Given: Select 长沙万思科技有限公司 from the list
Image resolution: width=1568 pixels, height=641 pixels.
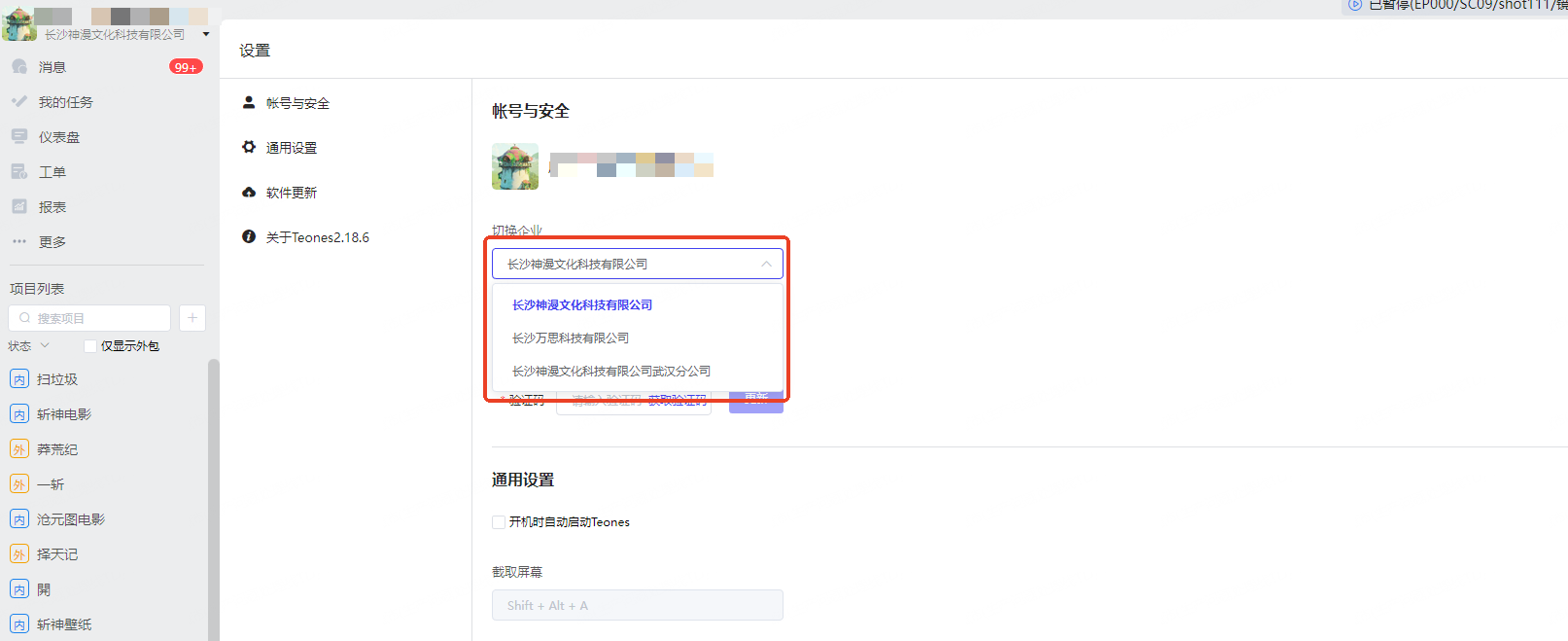Looking at the screenshot, I should [x=571, y=338].
